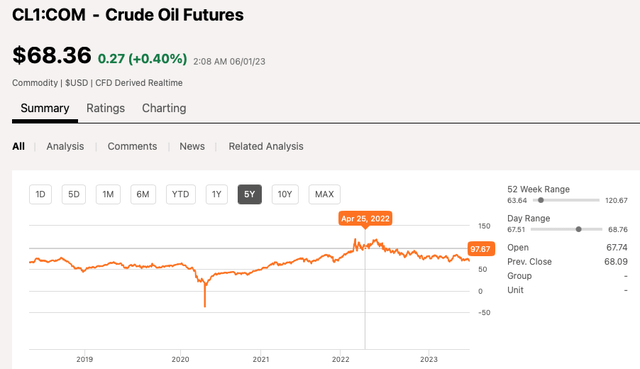Open Related Analysis filter

point(266,146)
